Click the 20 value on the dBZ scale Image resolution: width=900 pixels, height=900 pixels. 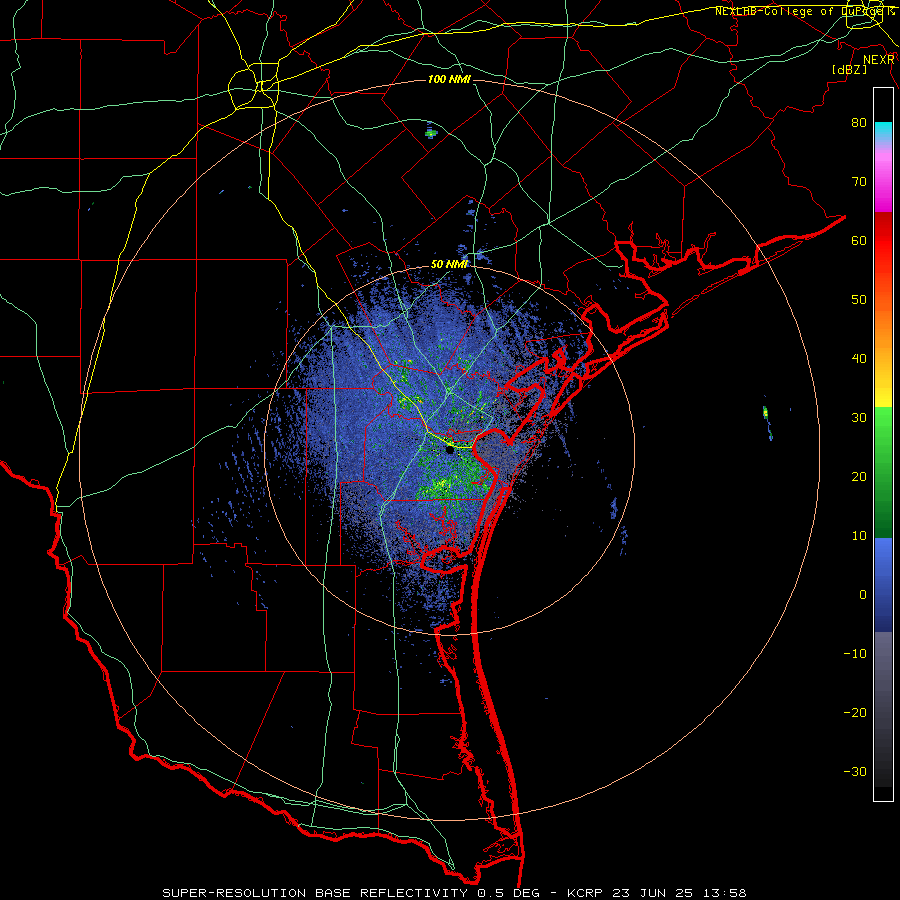coord(859,477)
